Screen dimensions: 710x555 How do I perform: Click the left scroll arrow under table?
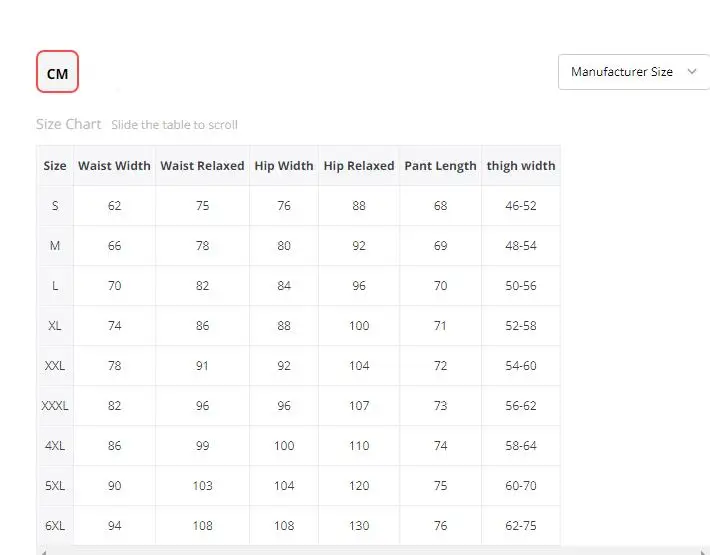click(x=43, y=552)
